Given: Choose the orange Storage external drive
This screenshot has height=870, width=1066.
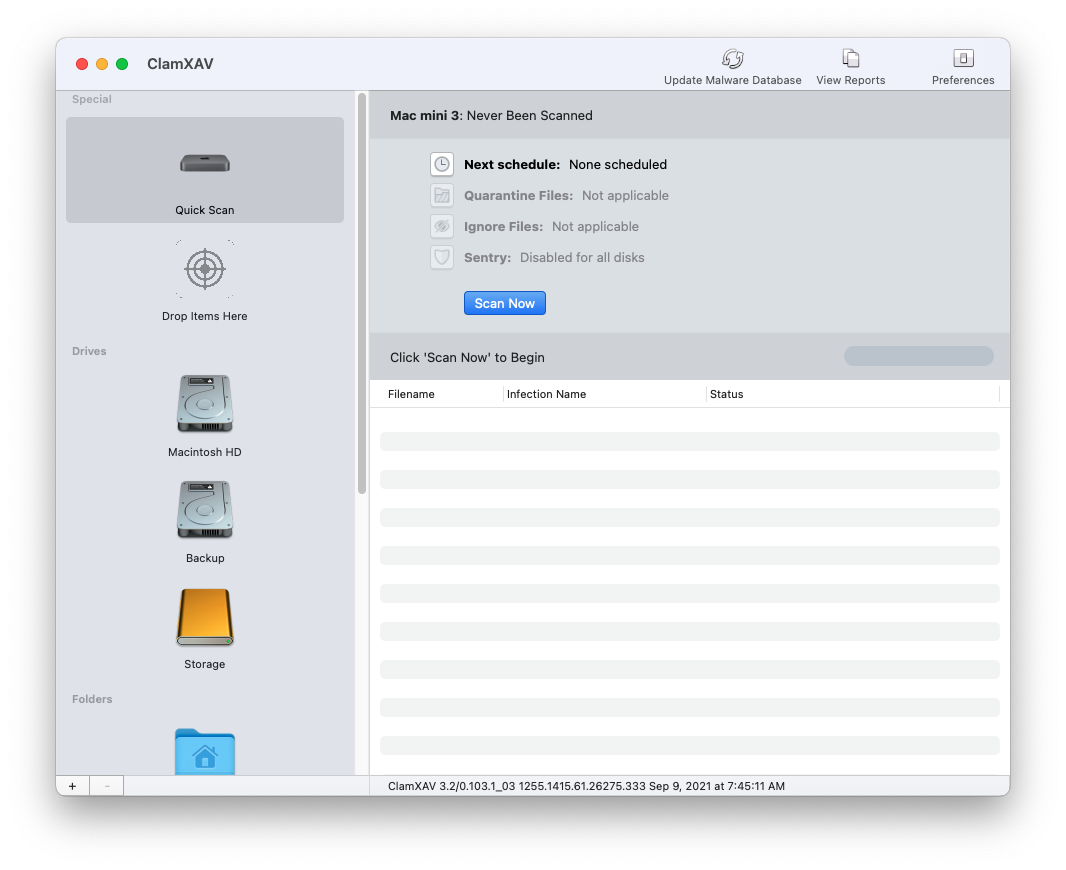Looking at the screenshot, I should (205, 617).
